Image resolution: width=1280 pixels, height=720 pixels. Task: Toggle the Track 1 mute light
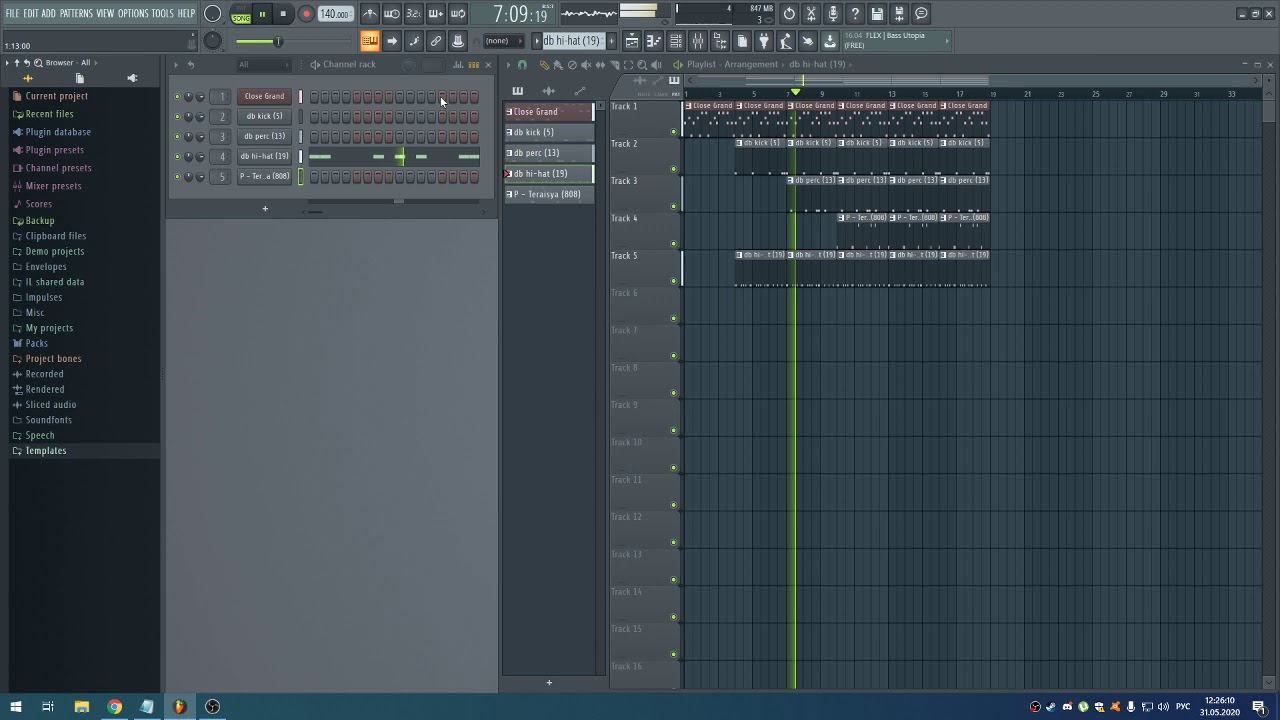673,132
